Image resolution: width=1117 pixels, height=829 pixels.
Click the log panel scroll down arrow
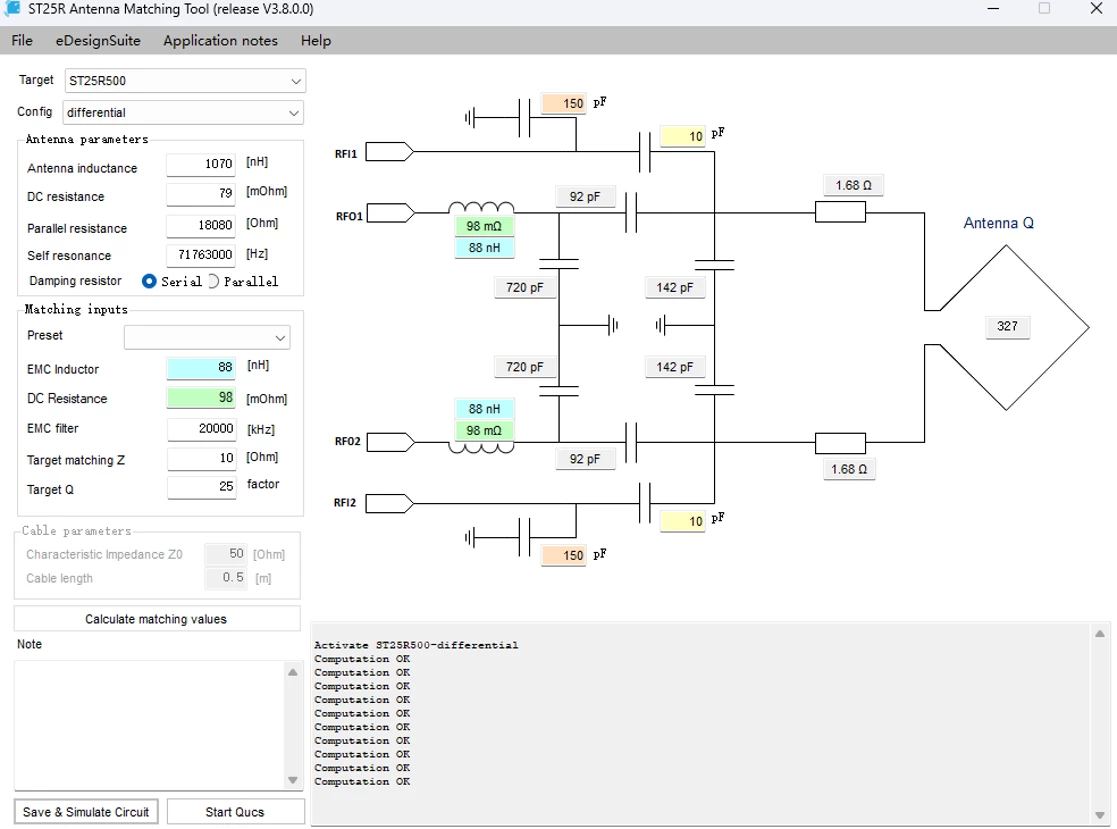coord(1100,815)
